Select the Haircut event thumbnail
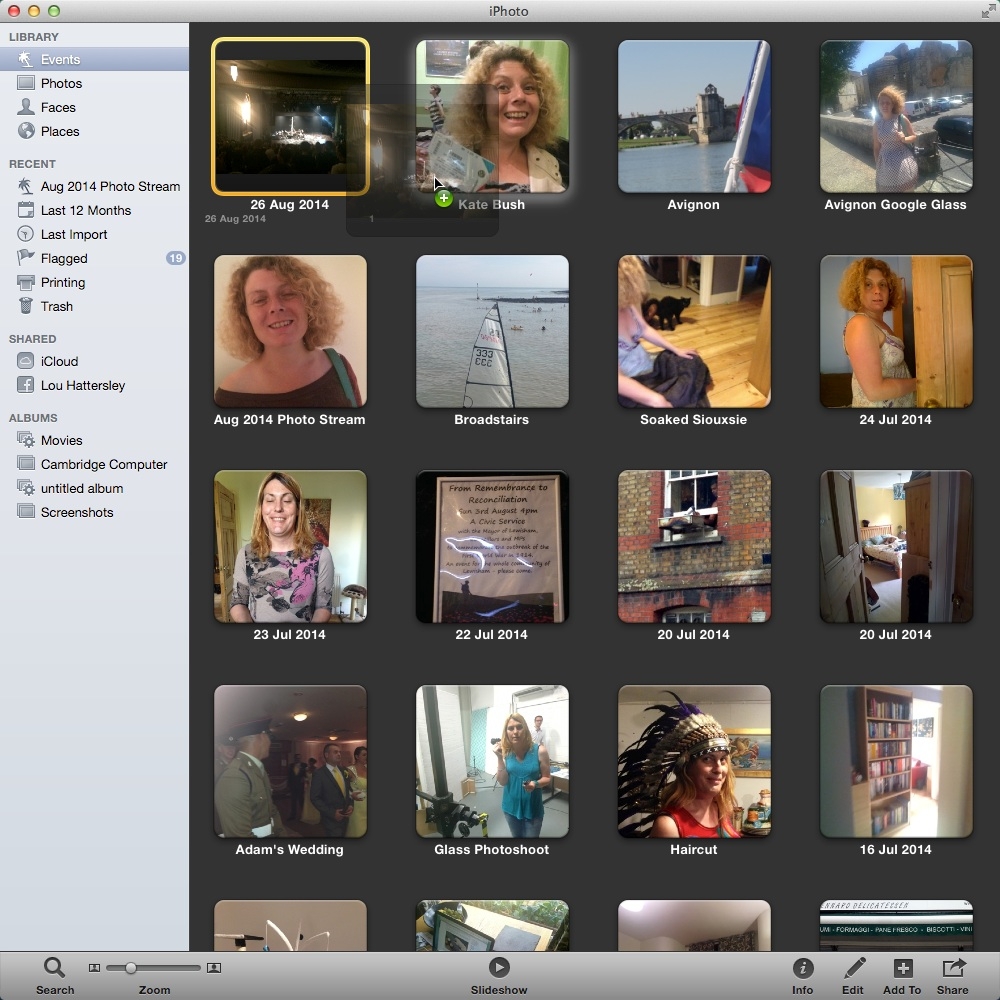The width and height of the screenshot is (1000, 1000). 694,761
